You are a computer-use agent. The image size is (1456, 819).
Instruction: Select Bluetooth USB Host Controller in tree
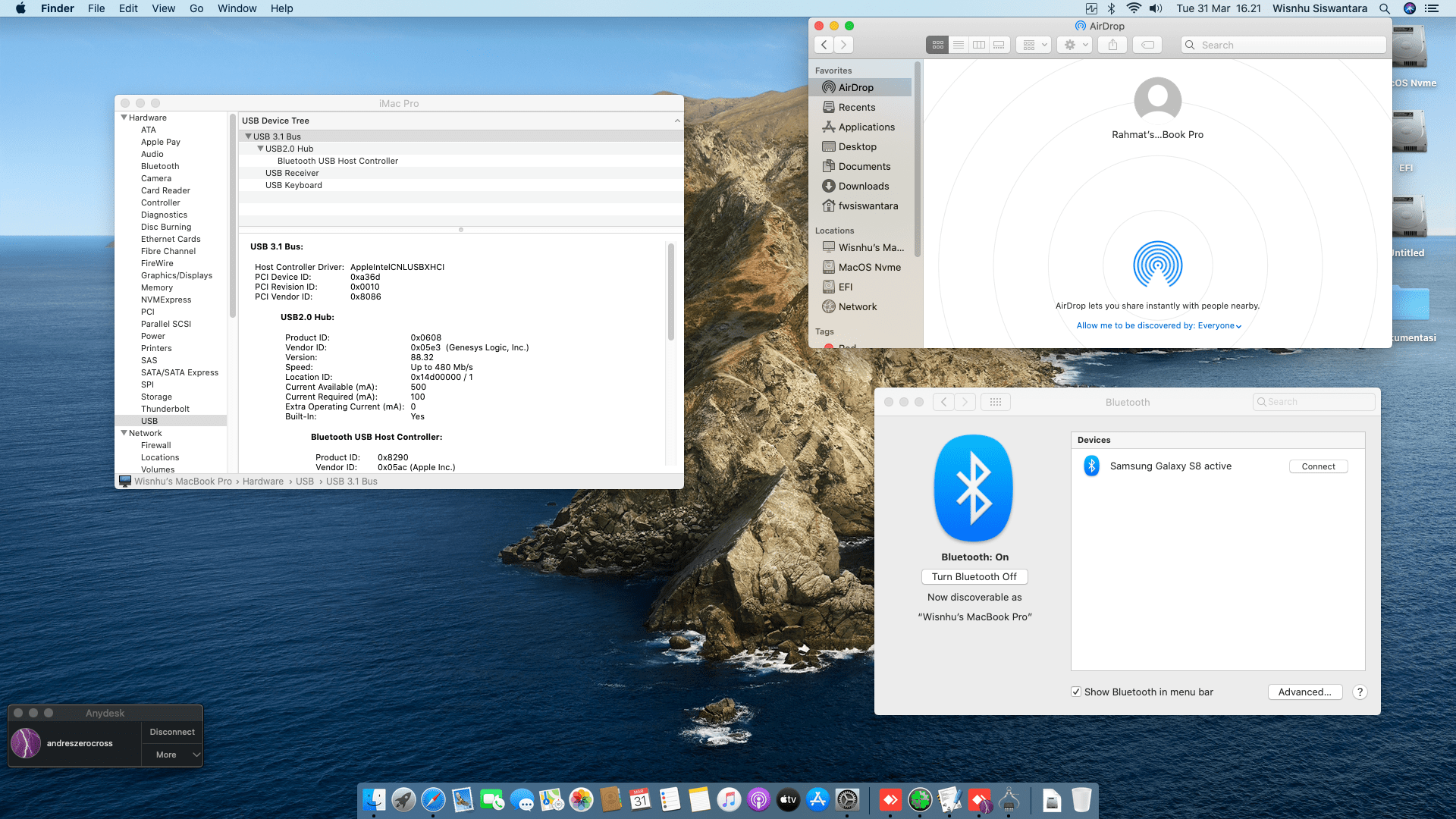(337, 161)
